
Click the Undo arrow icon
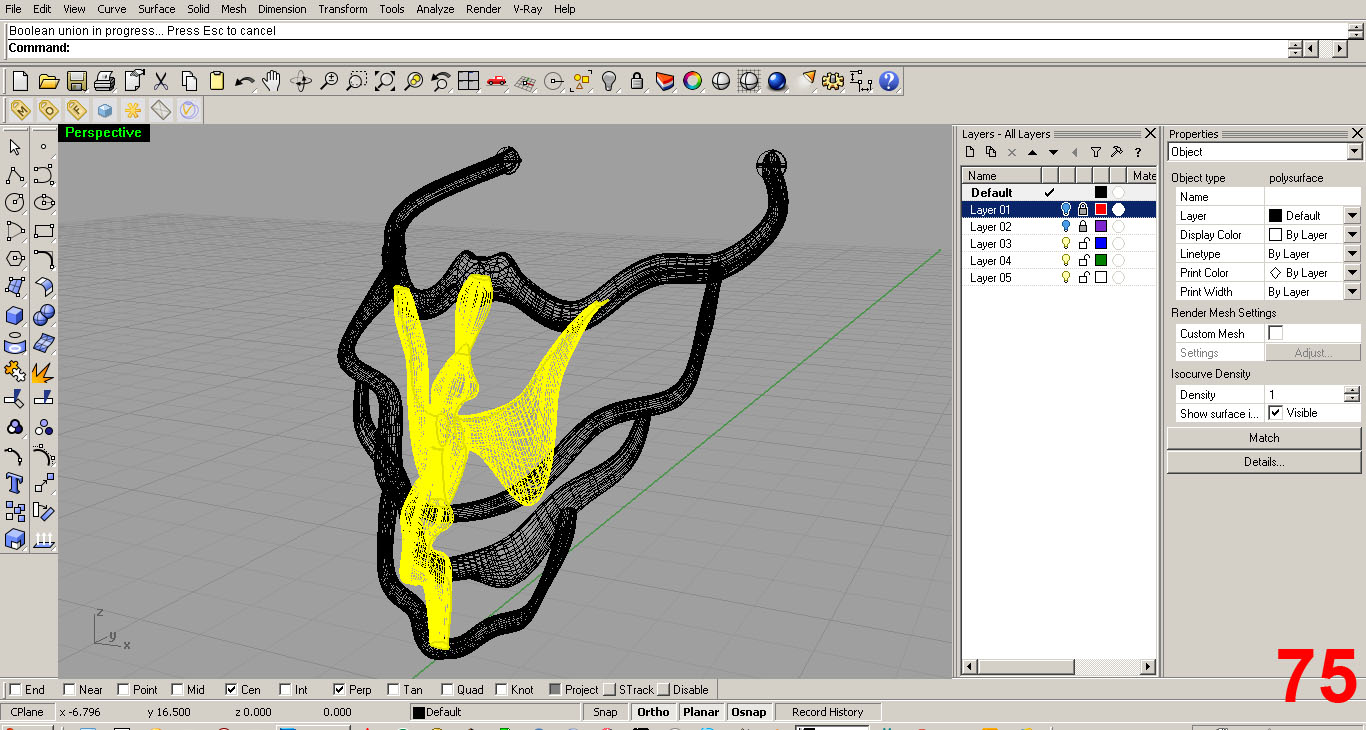(x=244, y=81)
